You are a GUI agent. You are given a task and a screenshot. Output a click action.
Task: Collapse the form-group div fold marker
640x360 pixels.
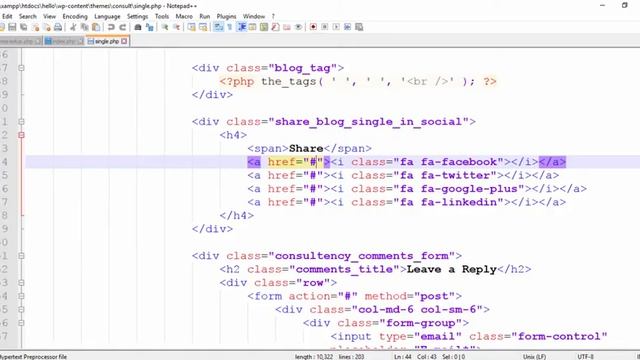21,323
